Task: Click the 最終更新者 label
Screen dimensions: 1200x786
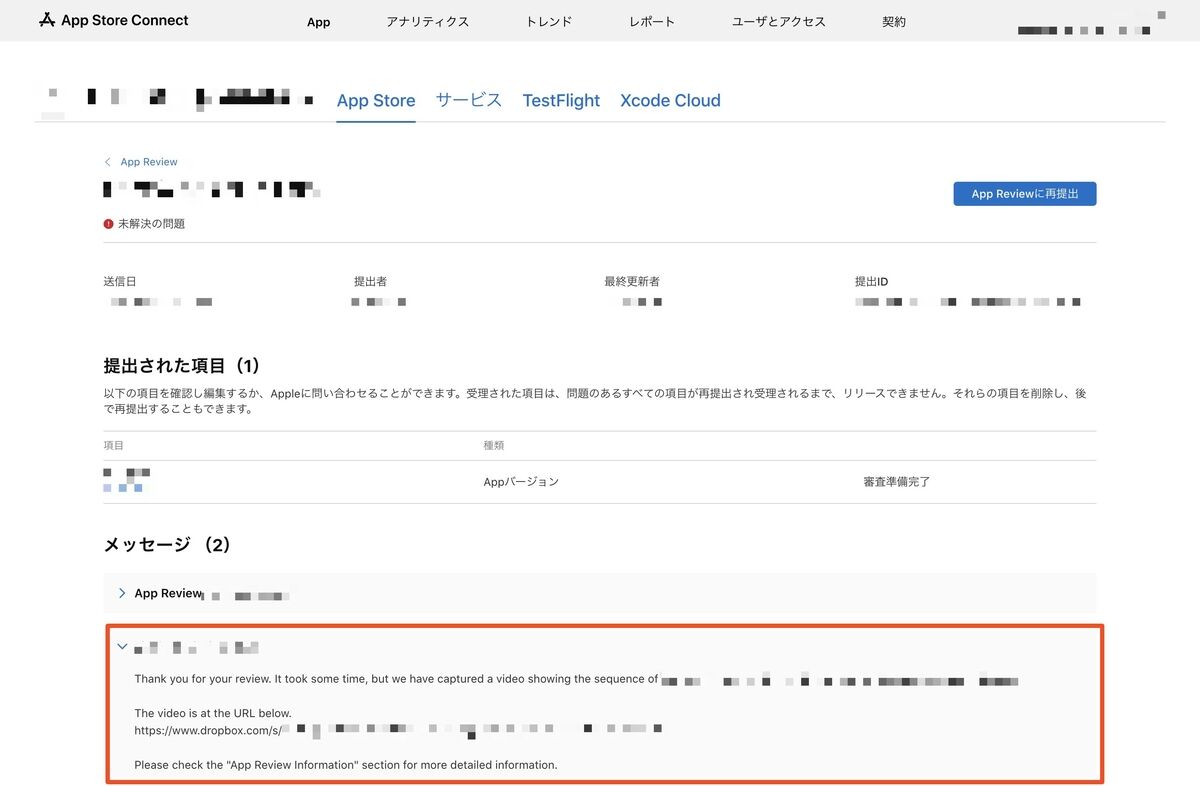Action: (x=632, y=282)
